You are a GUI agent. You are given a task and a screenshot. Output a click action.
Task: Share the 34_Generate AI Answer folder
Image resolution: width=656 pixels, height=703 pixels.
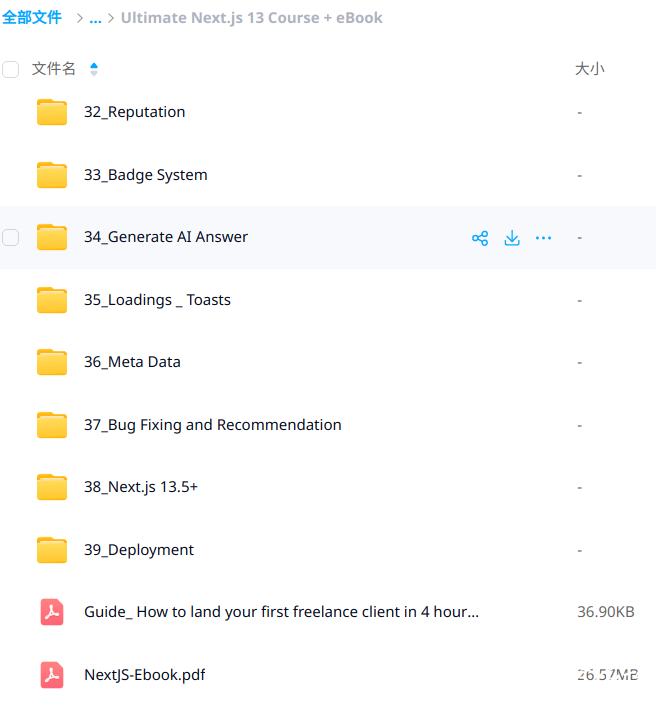[x=480, y=238]
